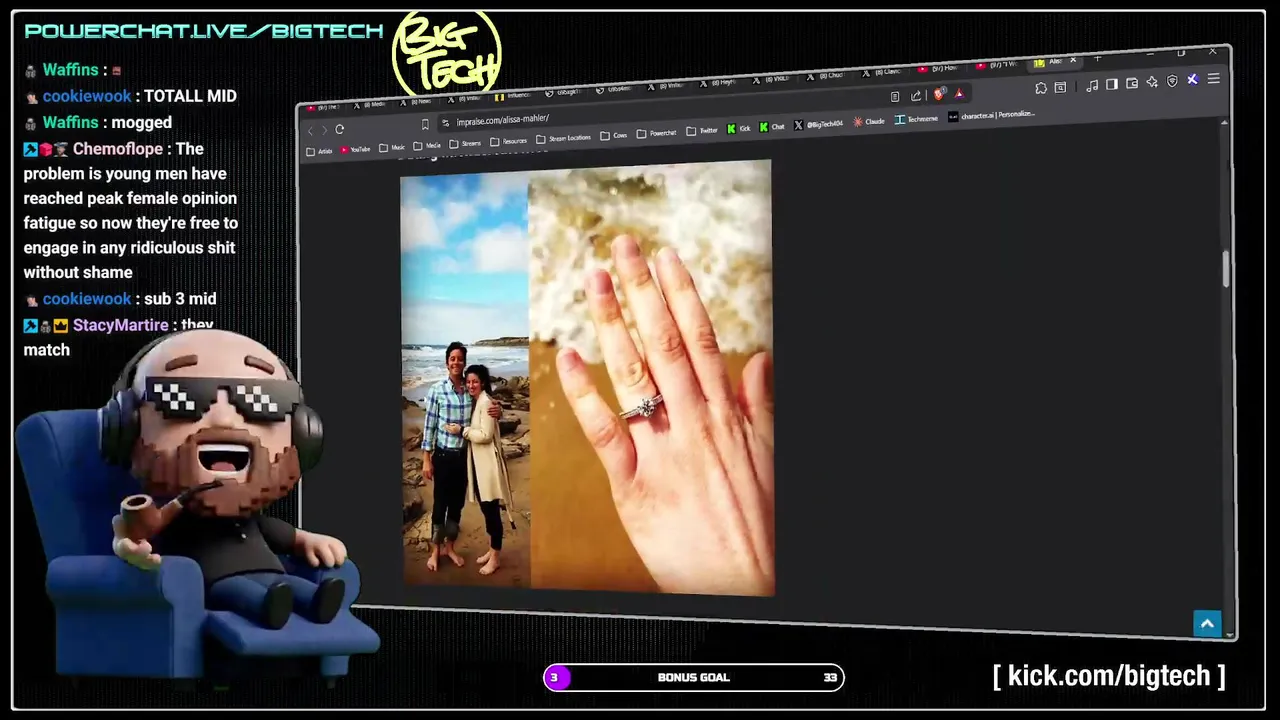
Task: Open the Stream Locations bookmark folder
Action: tap(564, 138)
